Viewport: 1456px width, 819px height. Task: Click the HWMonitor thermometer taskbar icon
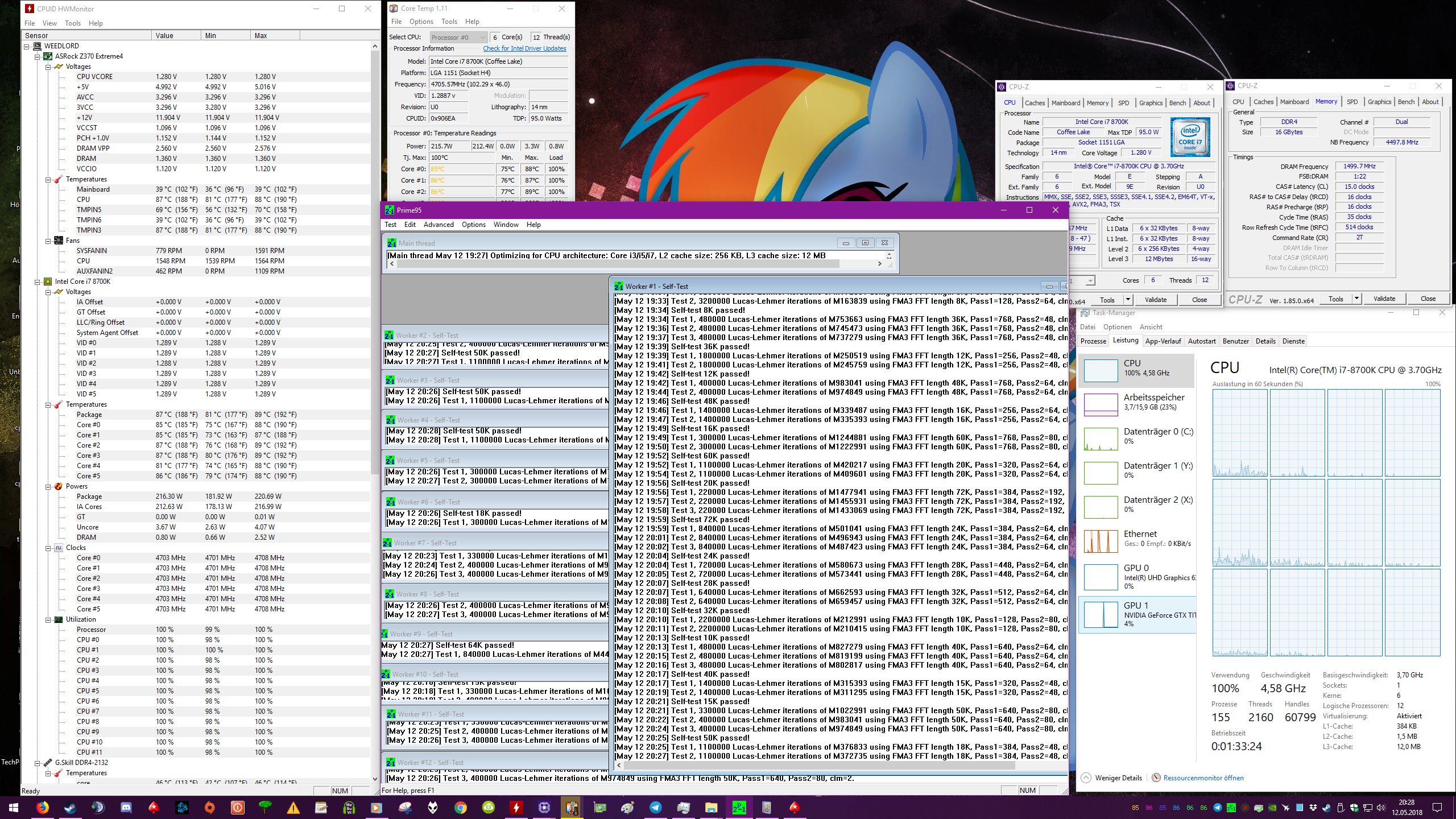click(x=572, y=807)
